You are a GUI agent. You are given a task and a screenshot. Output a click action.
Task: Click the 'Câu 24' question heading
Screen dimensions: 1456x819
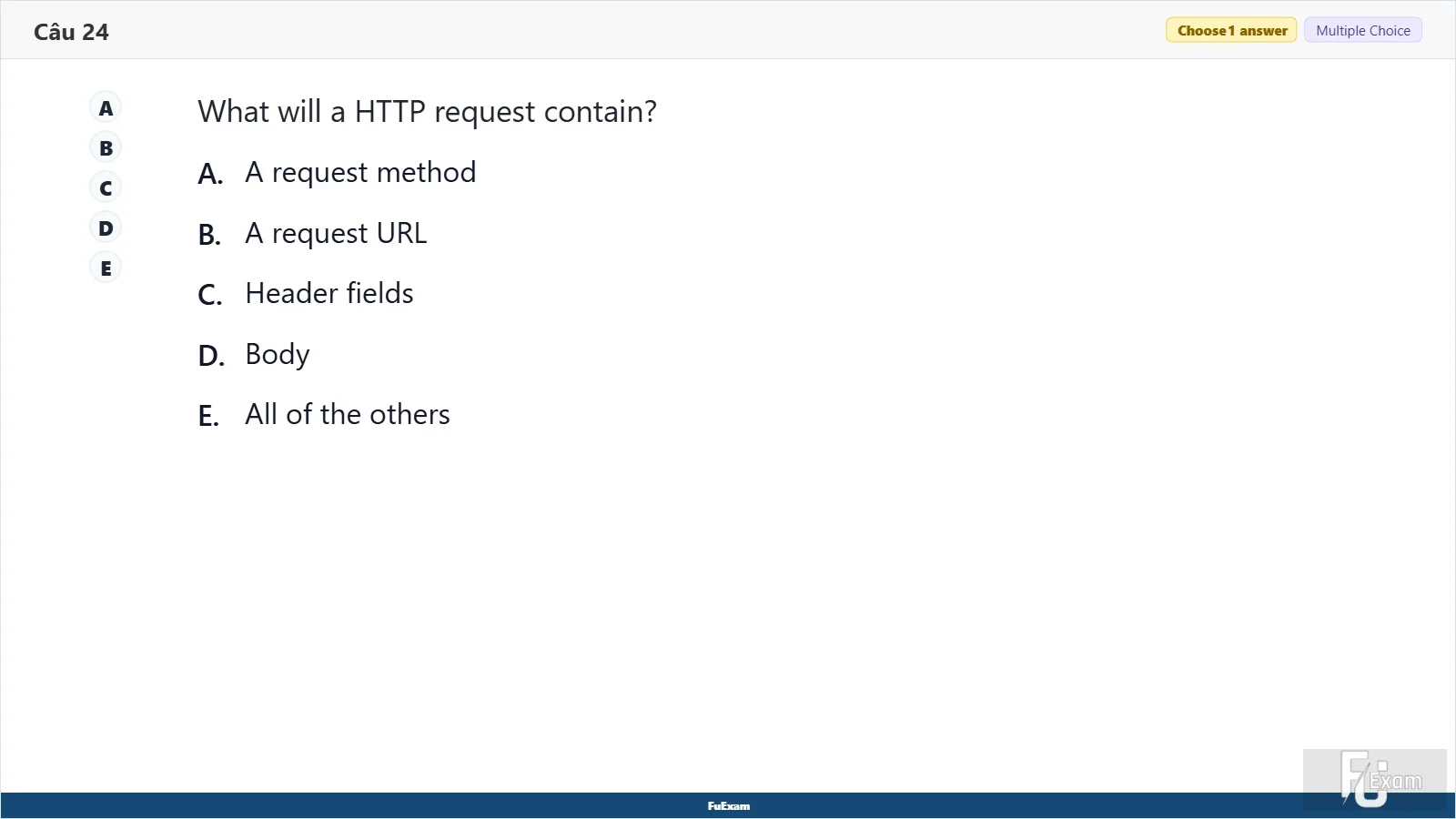(x=71, y=32)
